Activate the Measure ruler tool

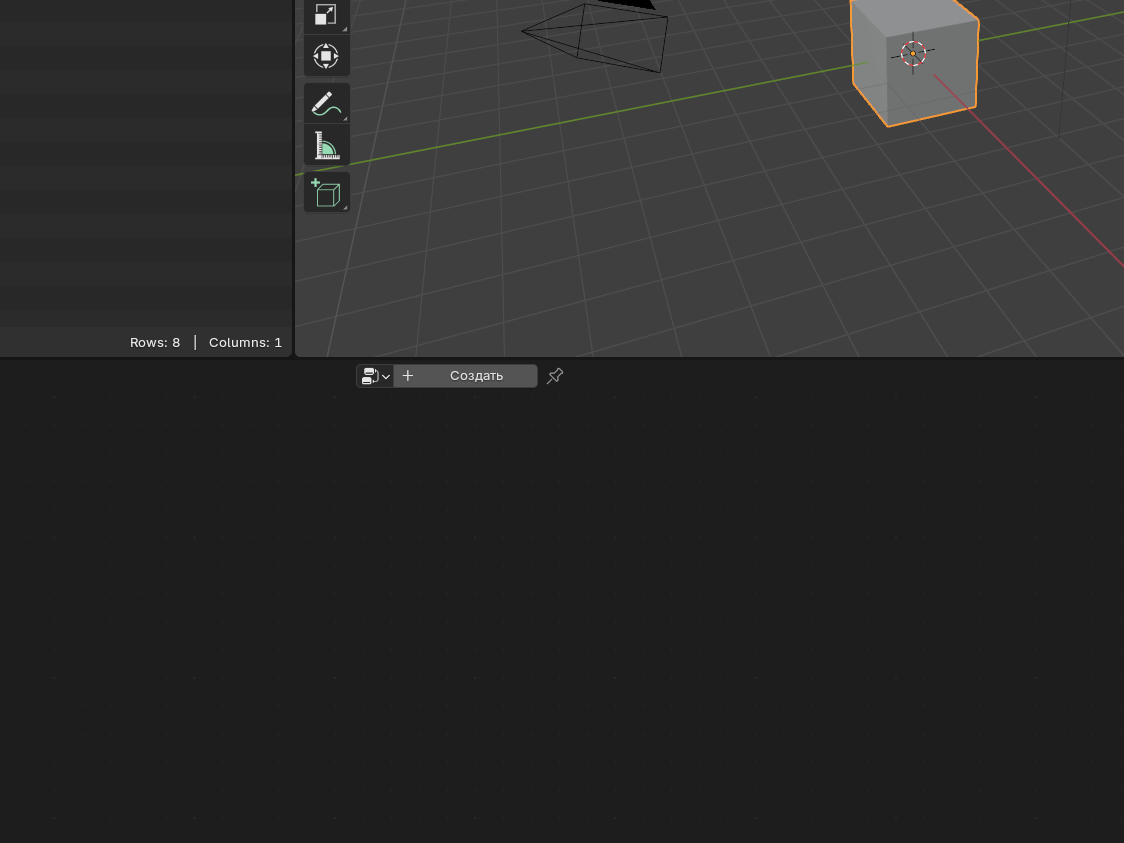(326, 145)
